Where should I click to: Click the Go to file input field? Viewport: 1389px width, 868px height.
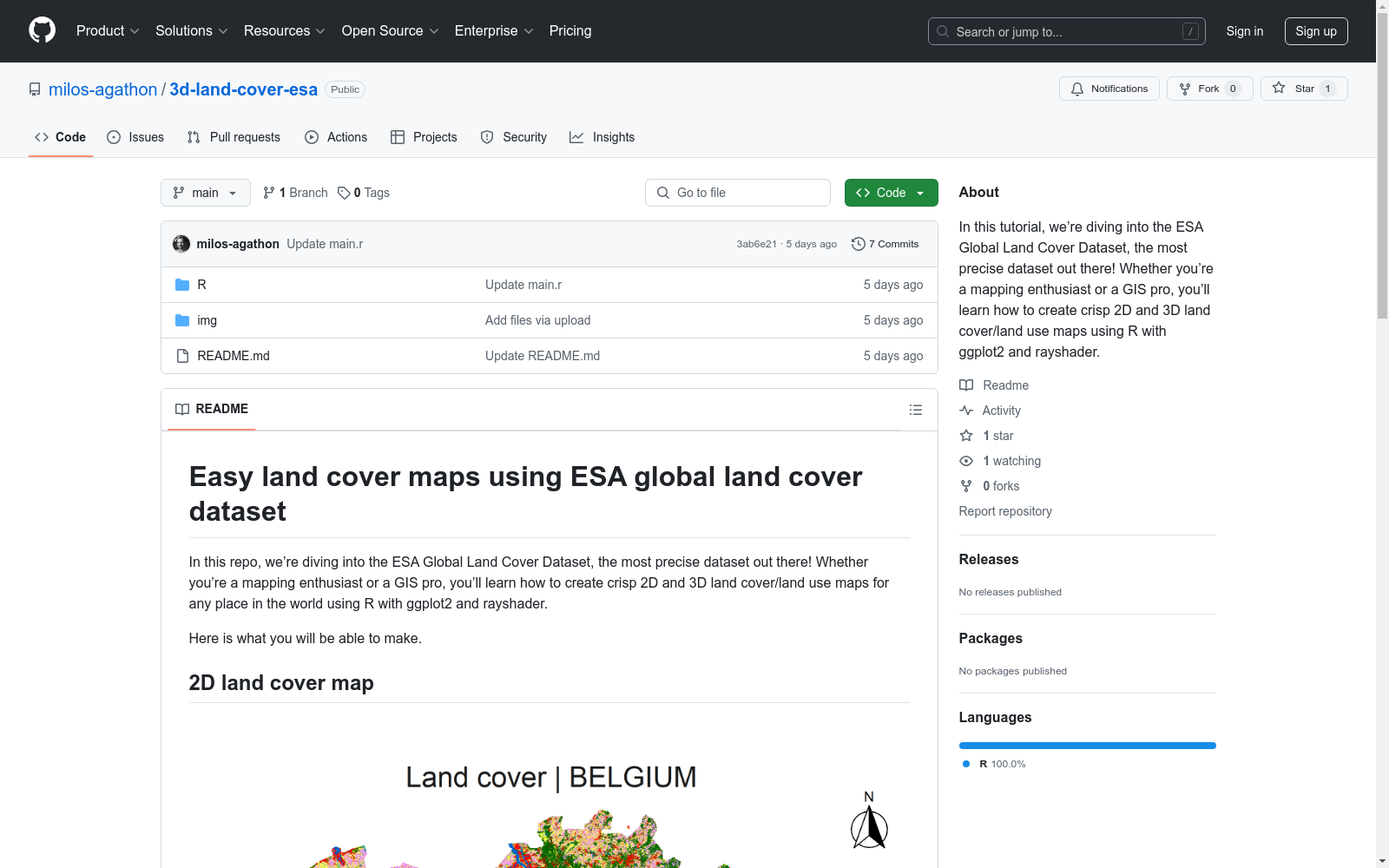coord(738,193)
